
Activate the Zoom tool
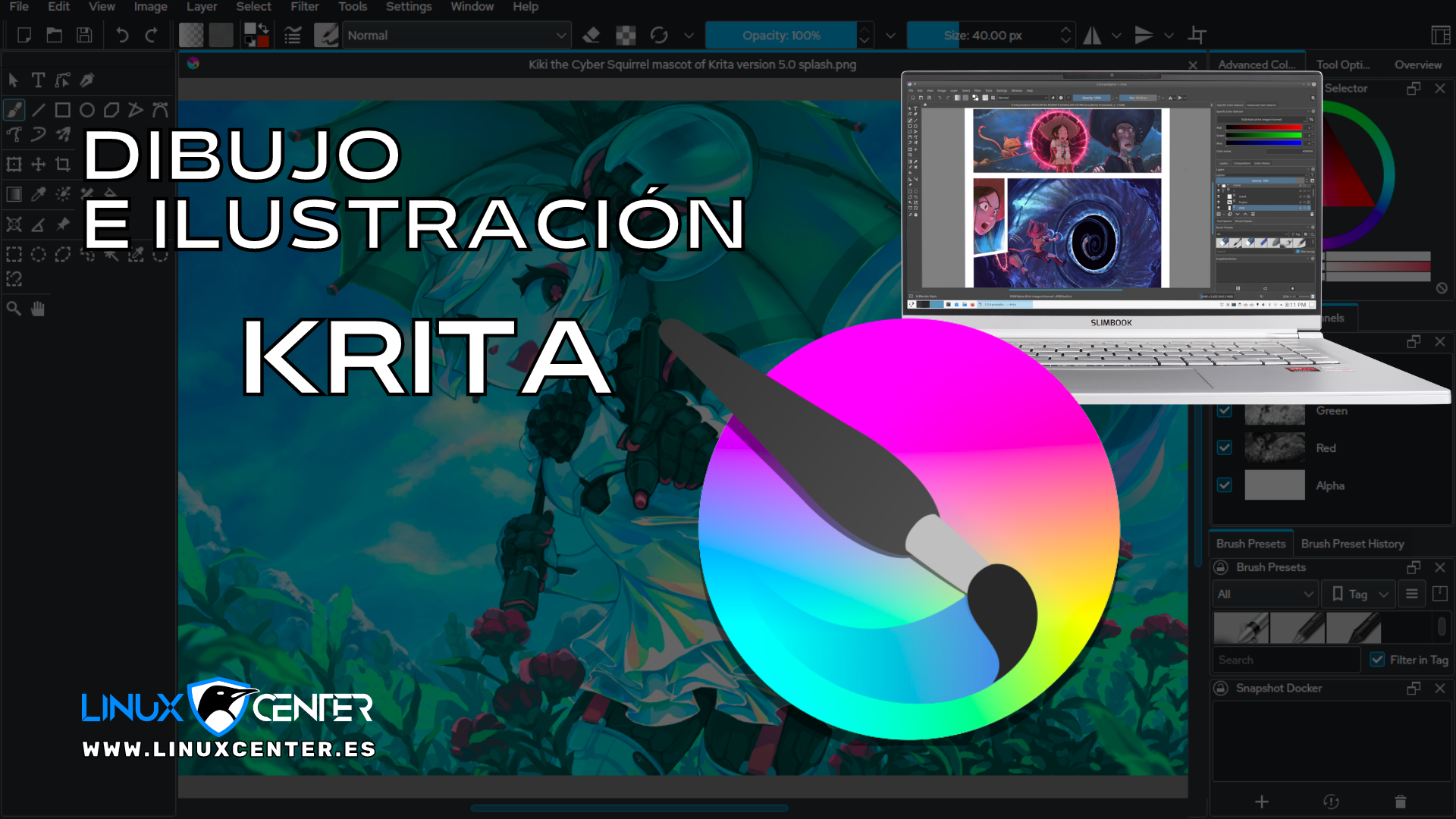pos(14,309)
